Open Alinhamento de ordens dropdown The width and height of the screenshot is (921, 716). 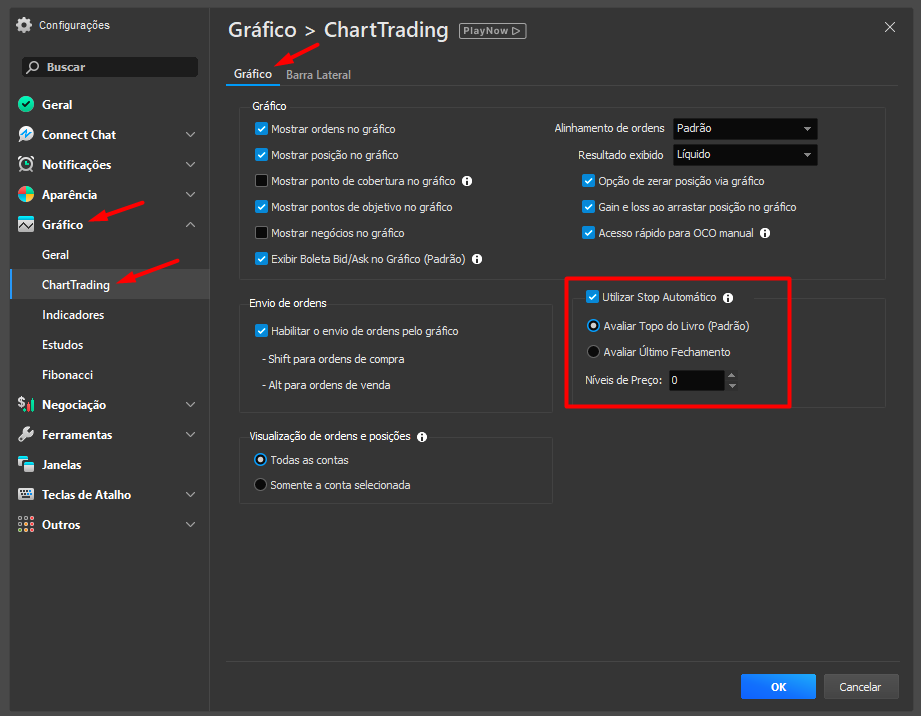pyautogui.click(x=745, y=129)
